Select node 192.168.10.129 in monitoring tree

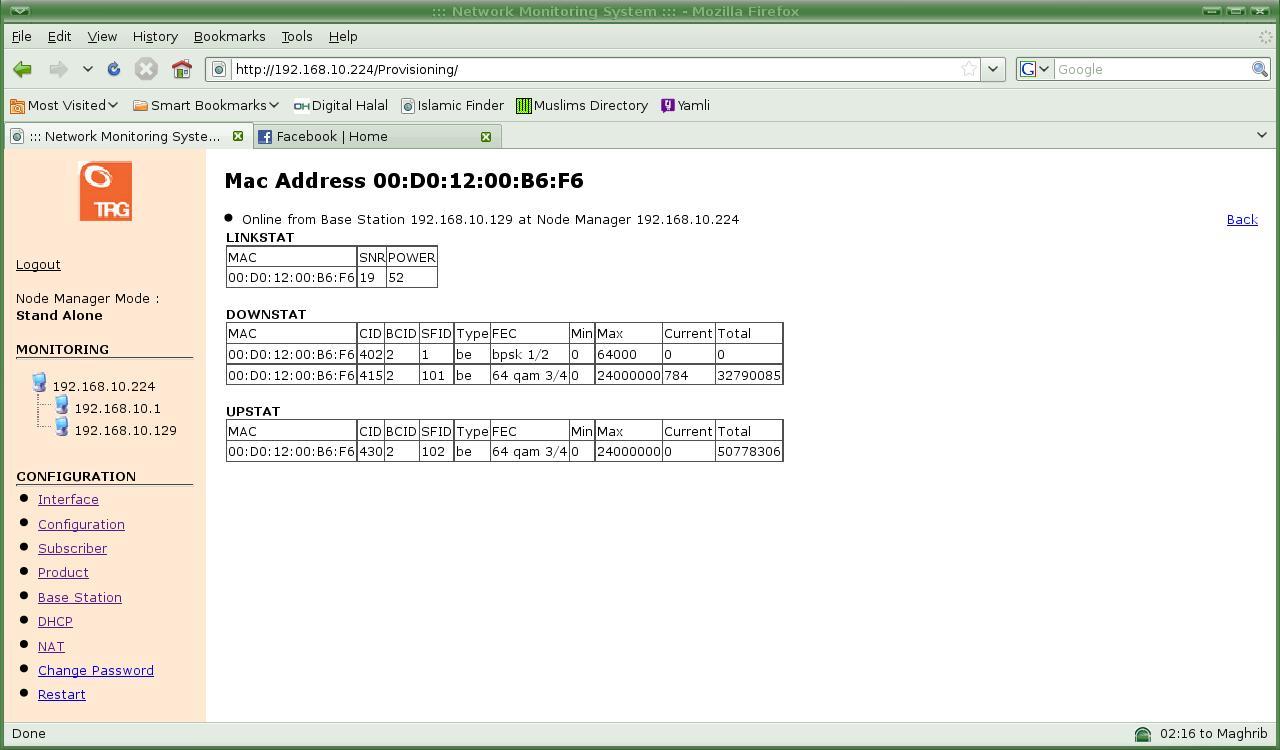[126, 431]
